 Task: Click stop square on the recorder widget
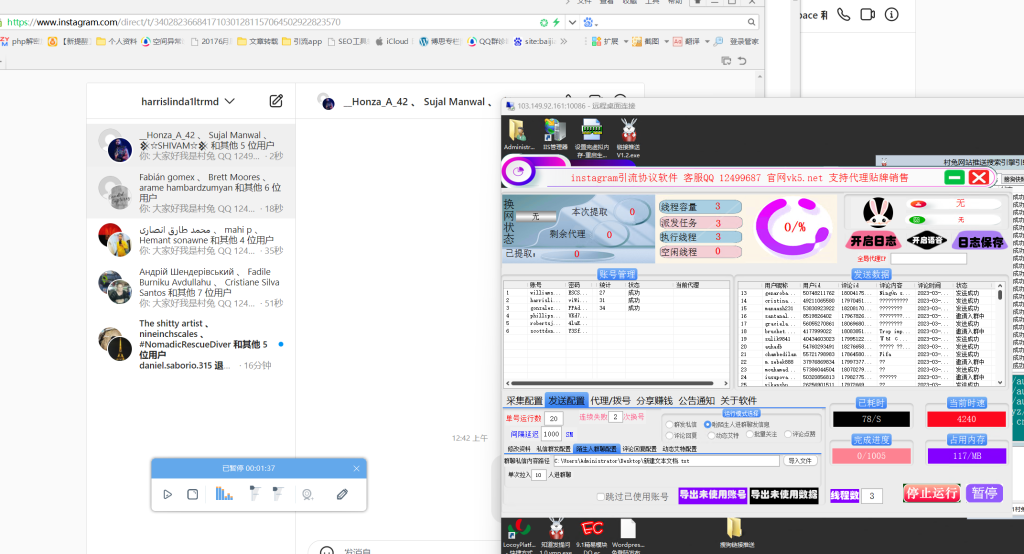tap(193, 495)
